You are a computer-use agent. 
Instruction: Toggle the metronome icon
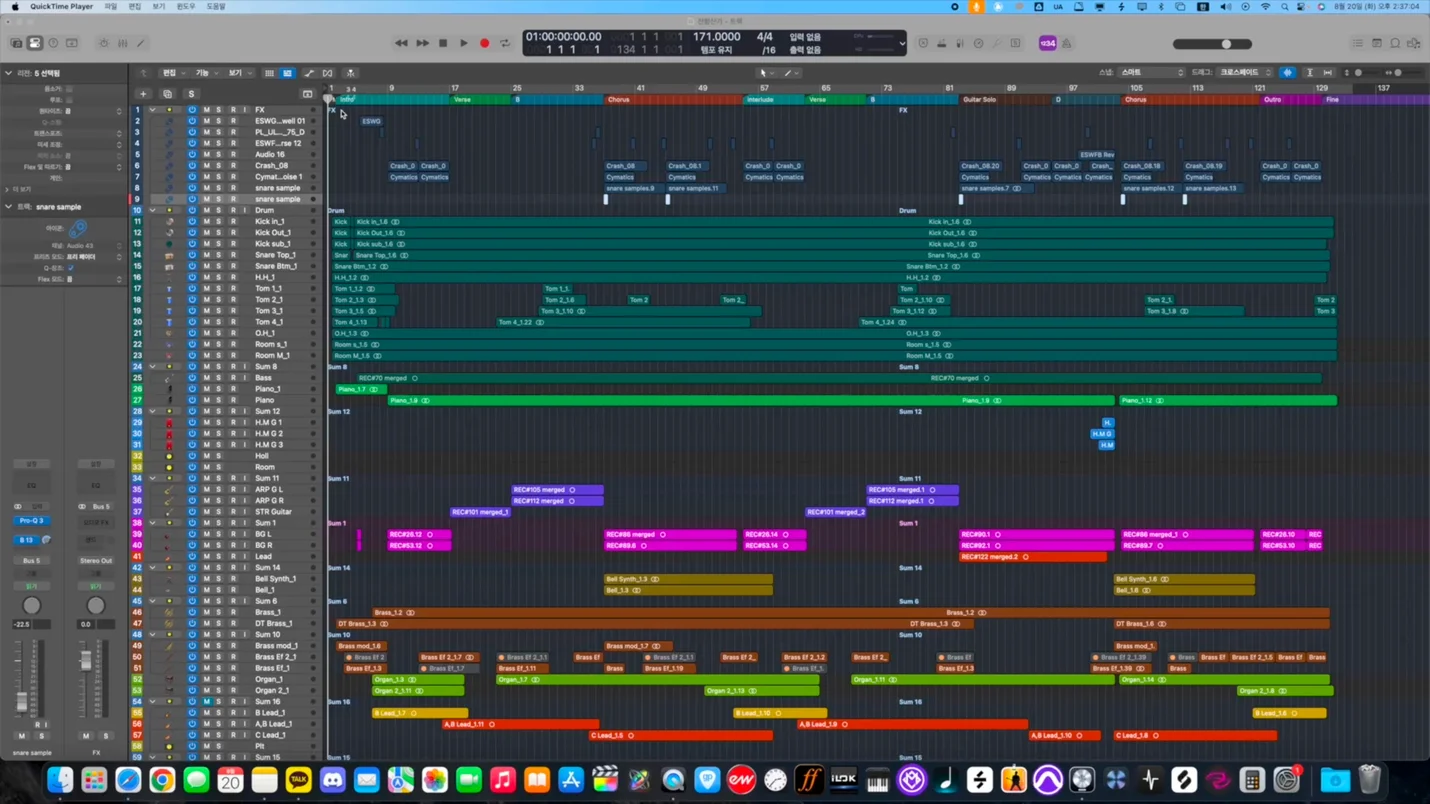pyautogui.click(x=1066, y=44)
